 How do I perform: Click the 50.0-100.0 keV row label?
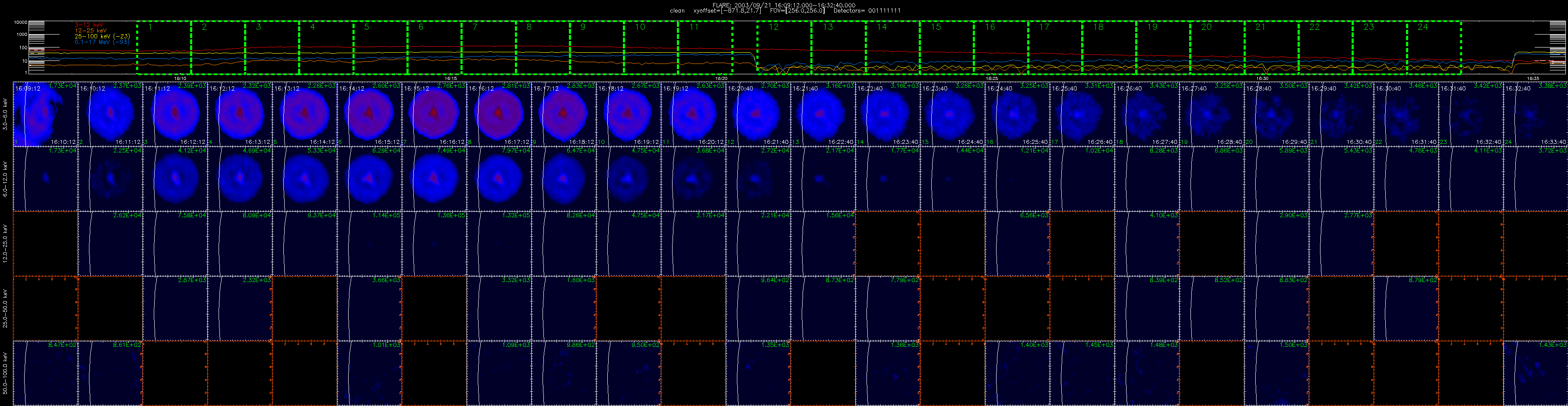click(x=6, y=373)
